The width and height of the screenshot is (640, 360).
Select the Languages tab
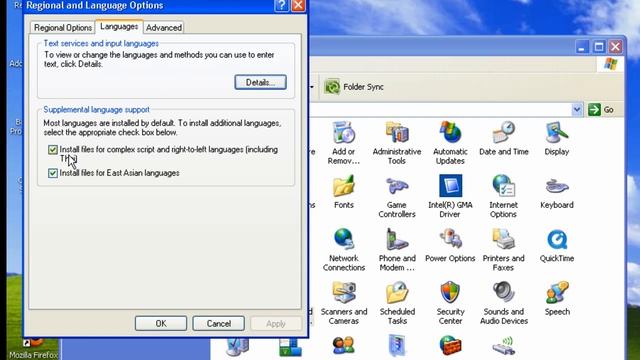click(119, 27)
